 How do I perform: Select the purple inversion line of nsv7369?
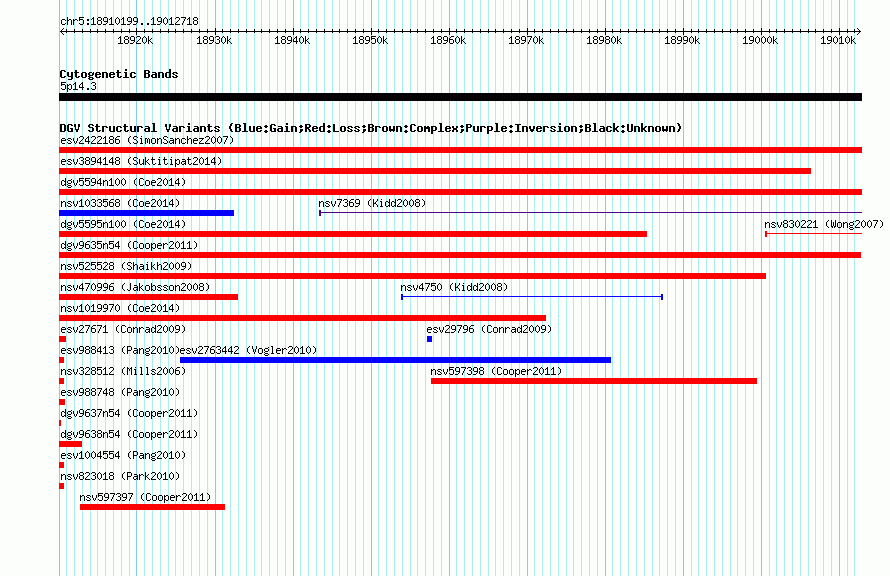590,213
